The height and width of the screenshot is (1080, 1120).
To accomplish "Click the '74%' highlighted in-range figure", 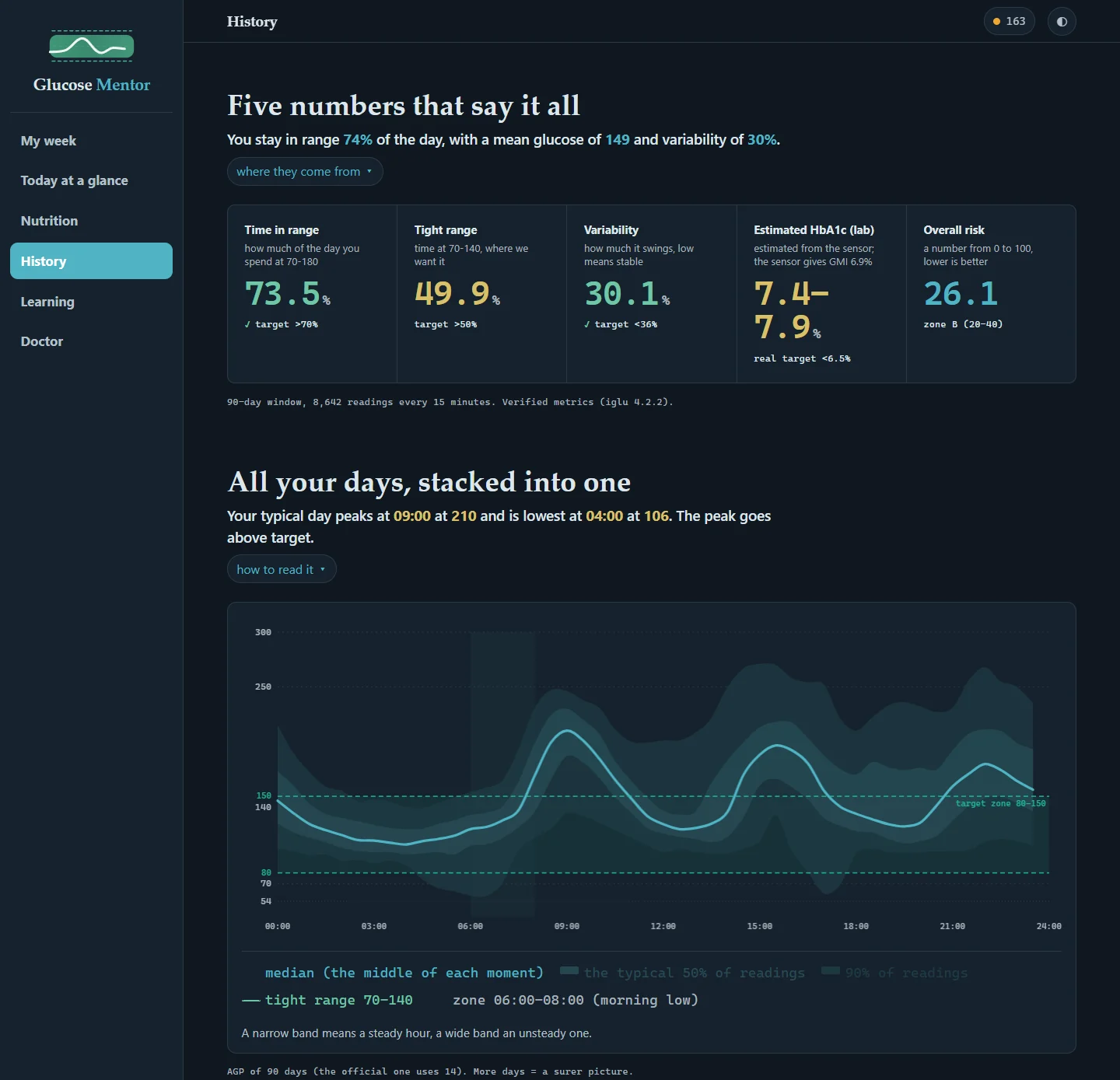I will (358, 140).
